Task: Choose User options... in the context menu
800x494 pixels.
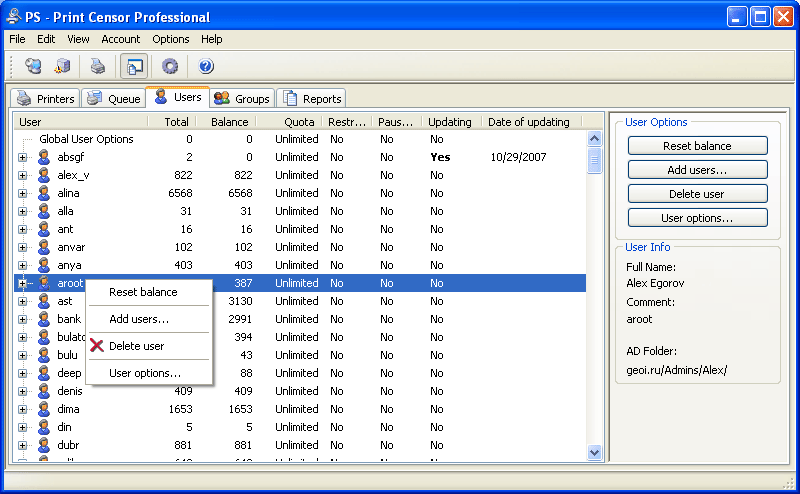Action: pos(149,373)
